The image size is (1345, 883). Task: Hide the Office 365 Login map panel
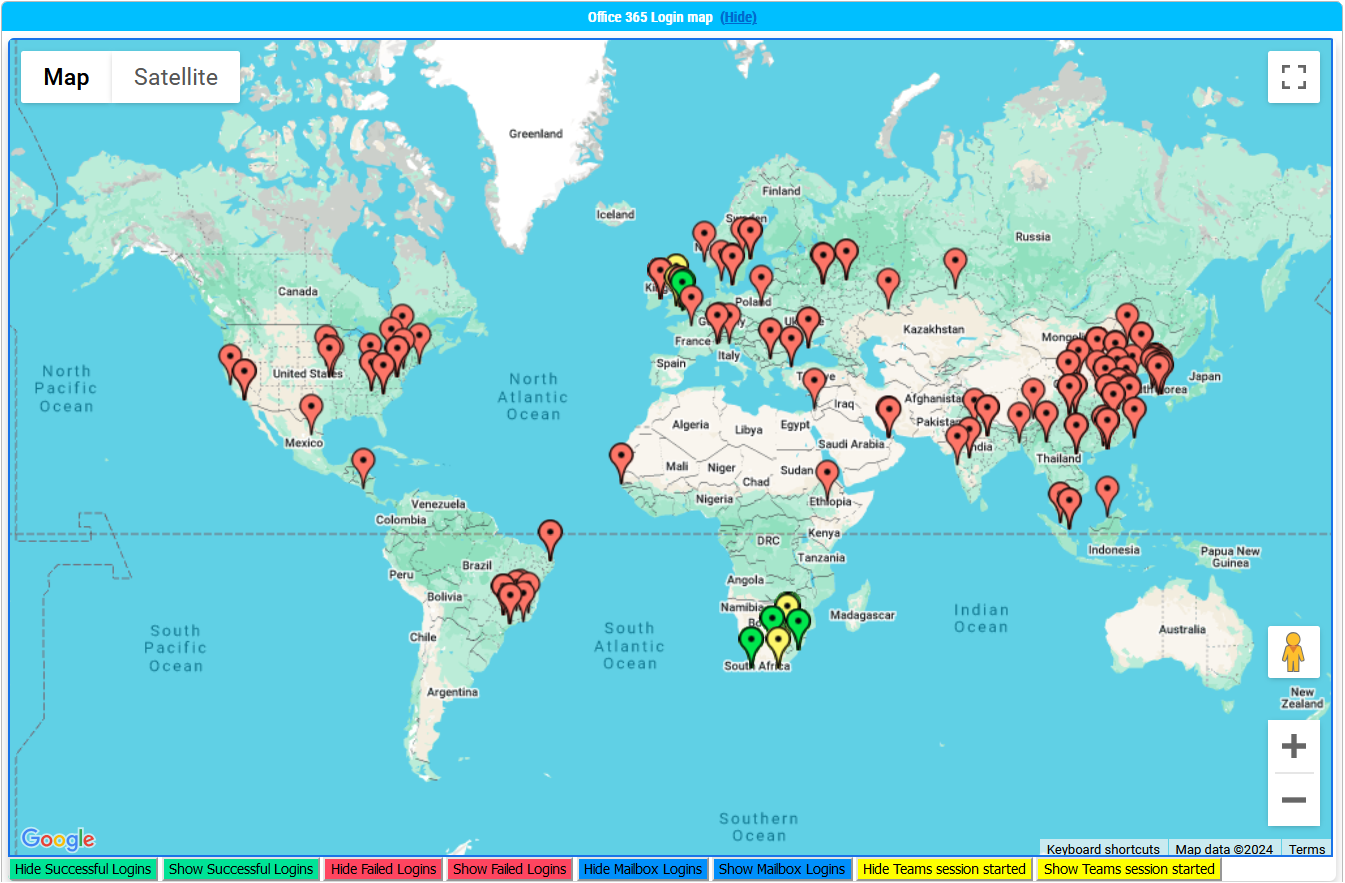pos(738,17)
